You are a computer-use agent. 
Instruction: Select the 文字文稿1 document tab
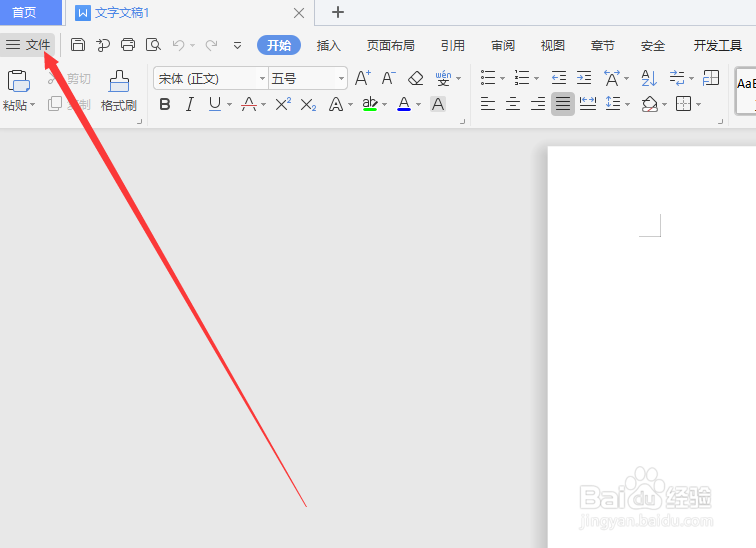[x=122, y=13]
